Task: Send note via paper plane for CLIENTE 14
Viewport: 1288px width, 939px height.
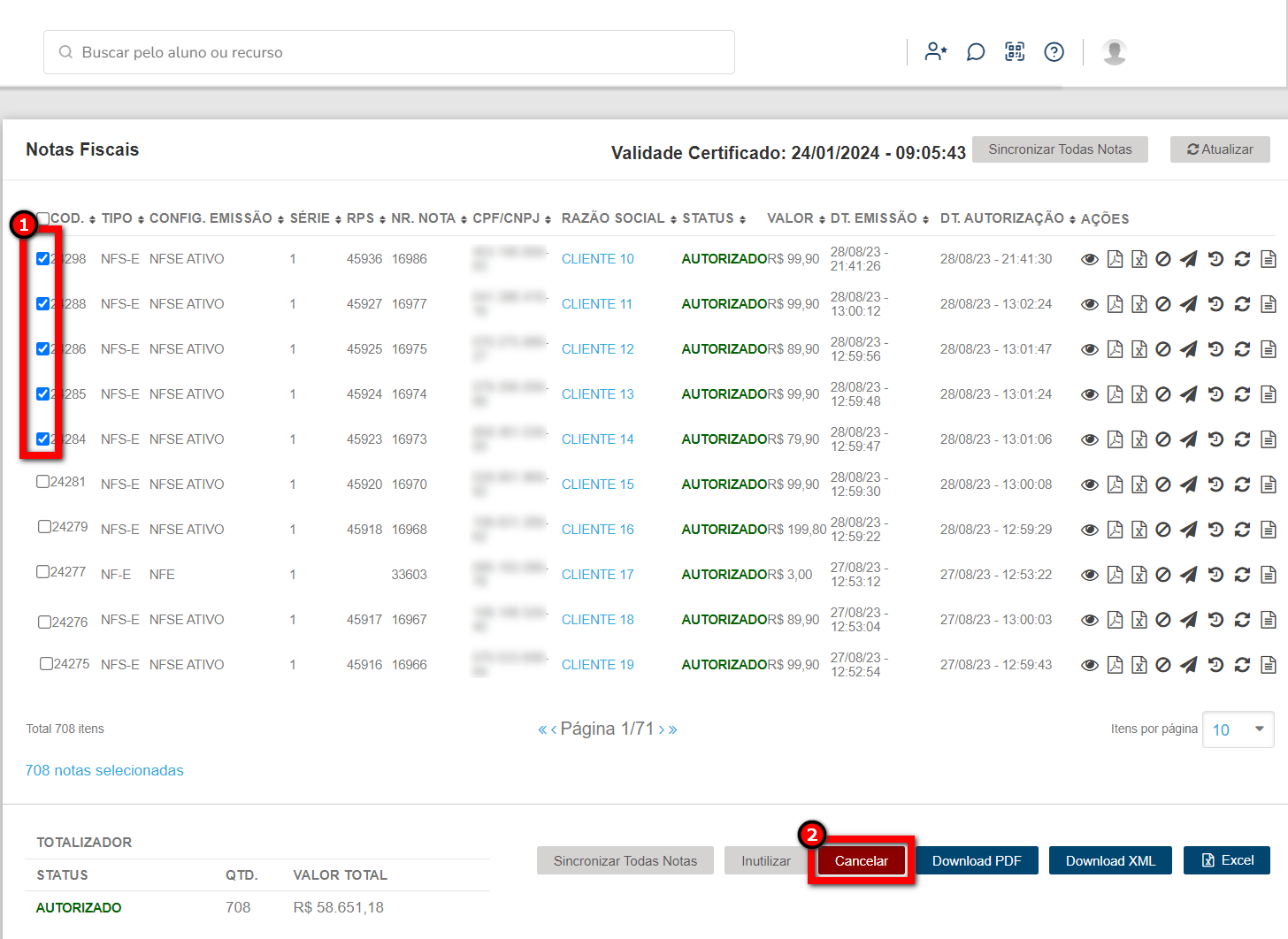Action: pyautogui.click(x=1189, y=439)
